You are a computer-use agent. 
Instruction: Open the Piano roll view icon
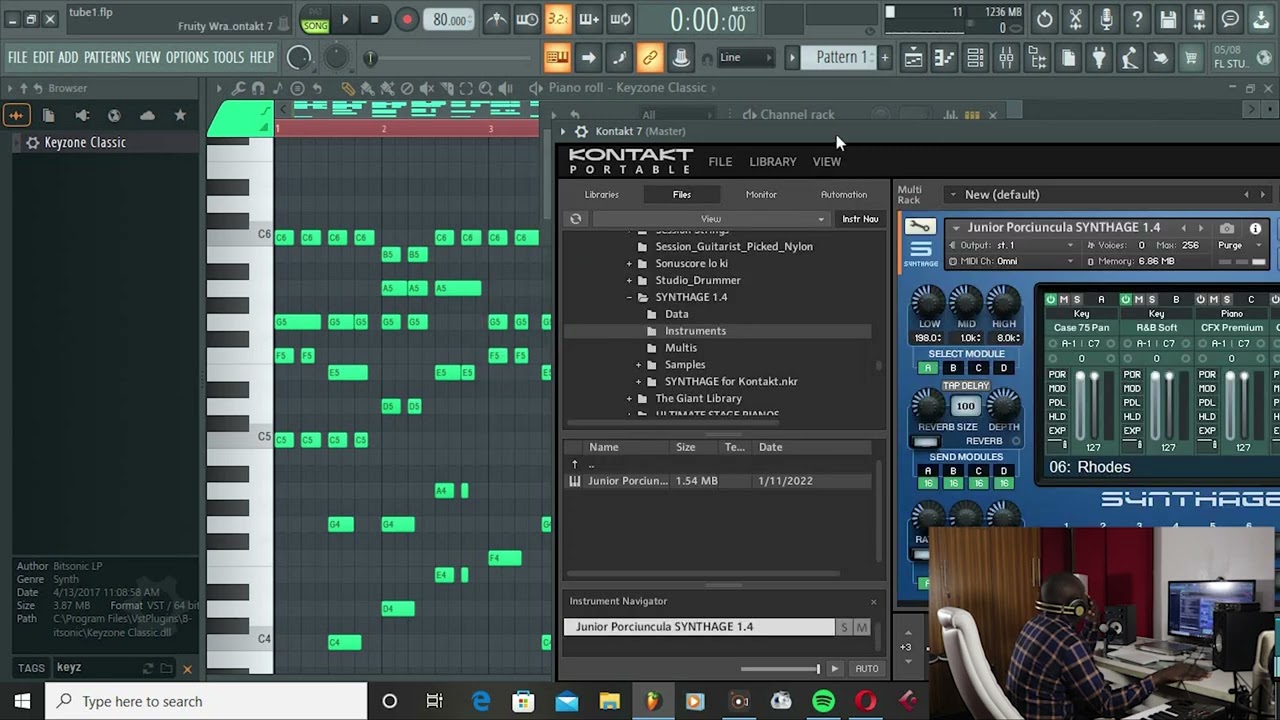[944, 58]
